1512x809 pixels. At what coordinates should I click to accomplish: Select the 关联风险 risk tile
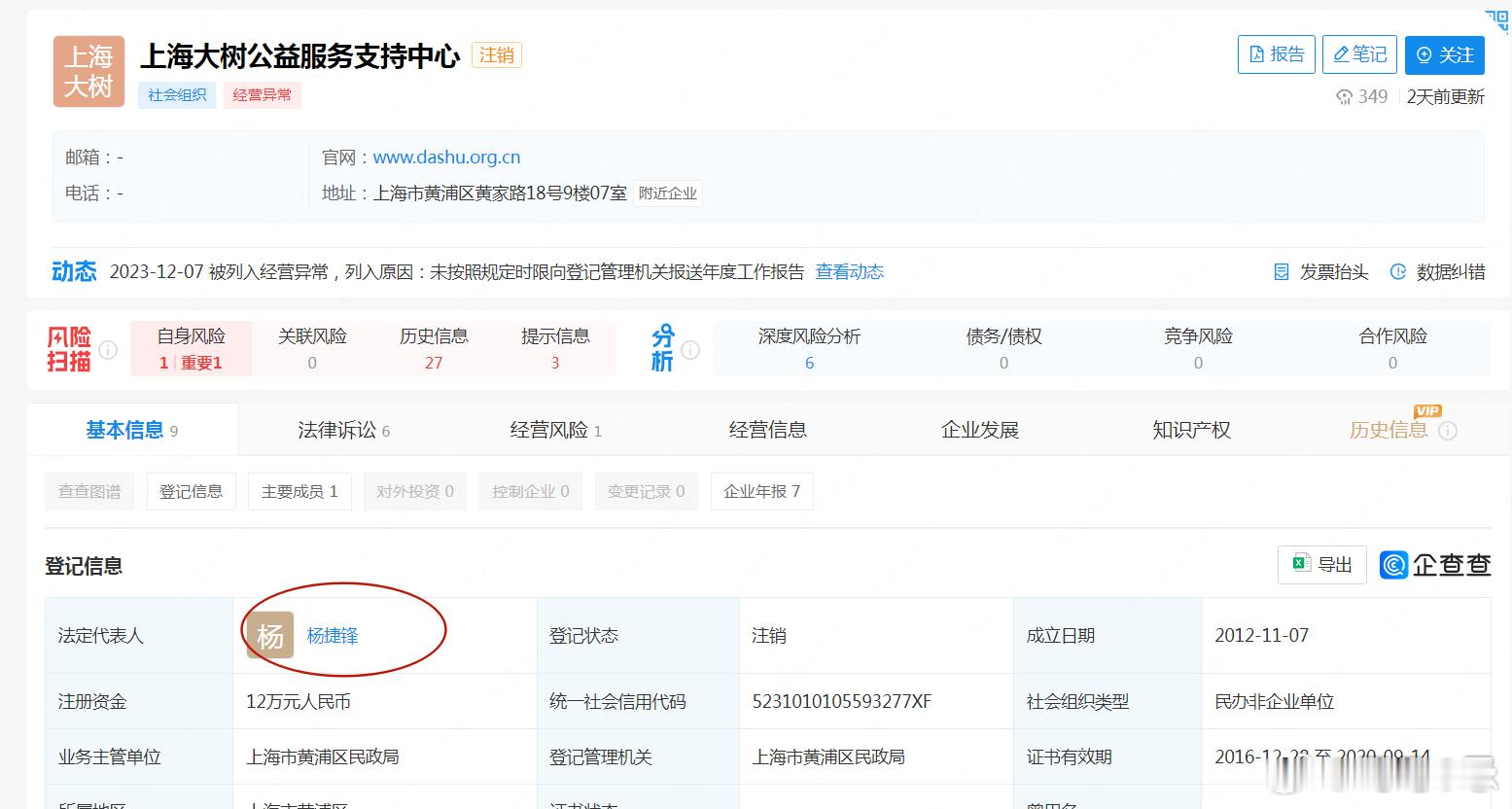pyautogui.click(x=312, y=348)
